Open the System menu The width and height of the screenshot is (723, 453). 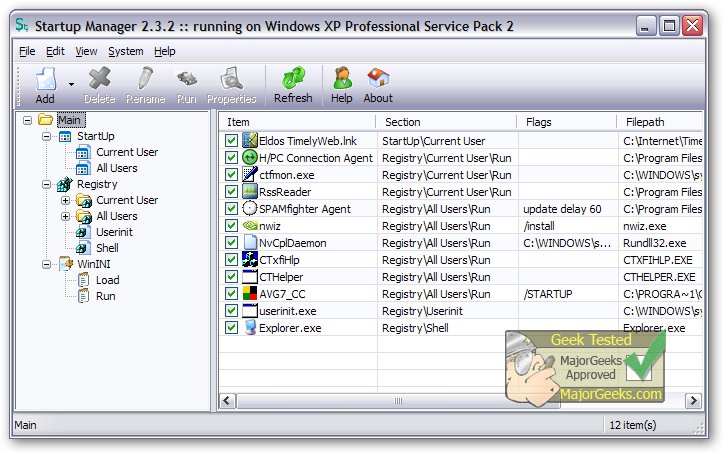click(125, 51)
